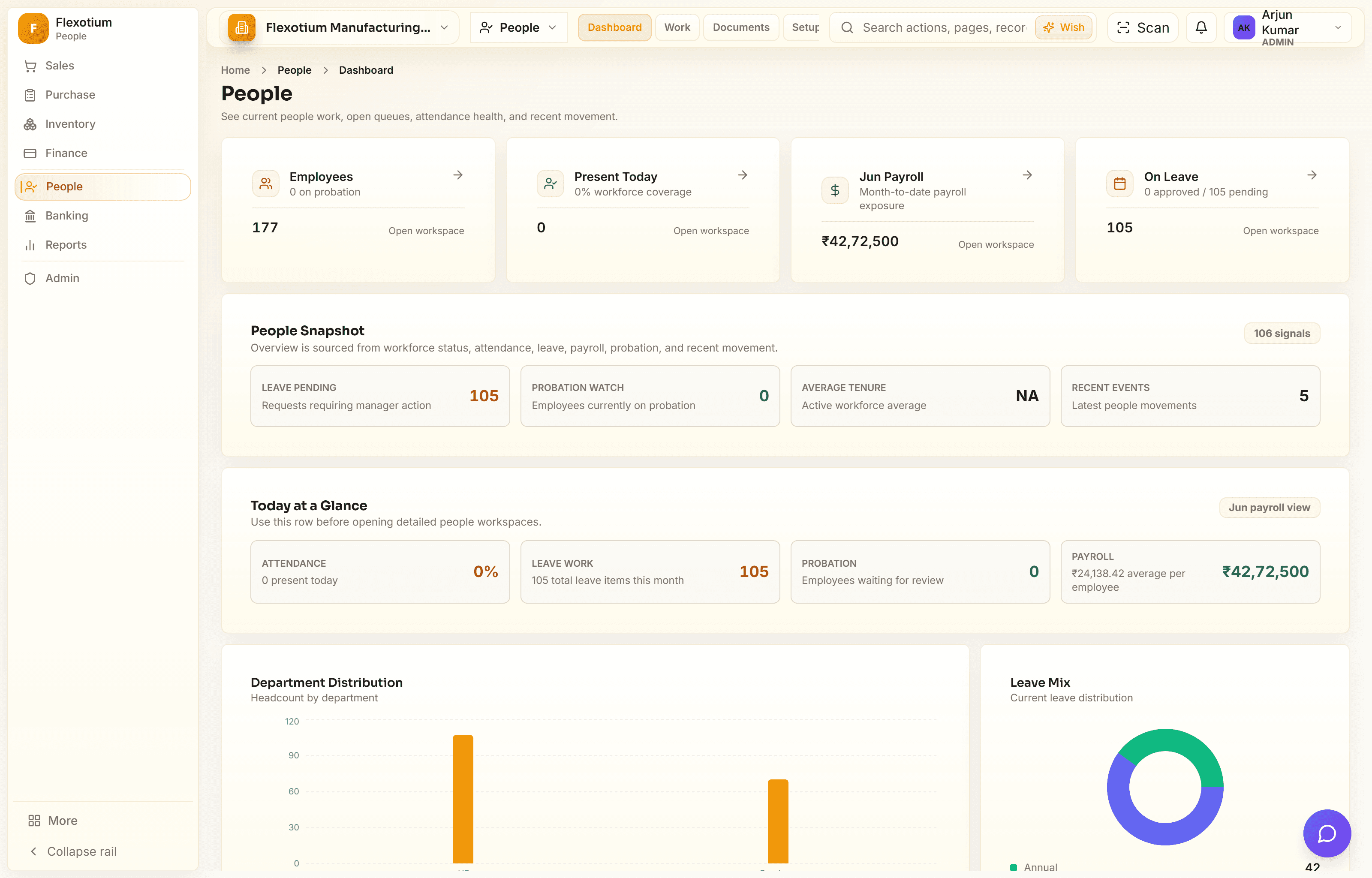Screen dimensions: 1372x878
Task: Click the search magnifier icon
Action: pos(847,27)
